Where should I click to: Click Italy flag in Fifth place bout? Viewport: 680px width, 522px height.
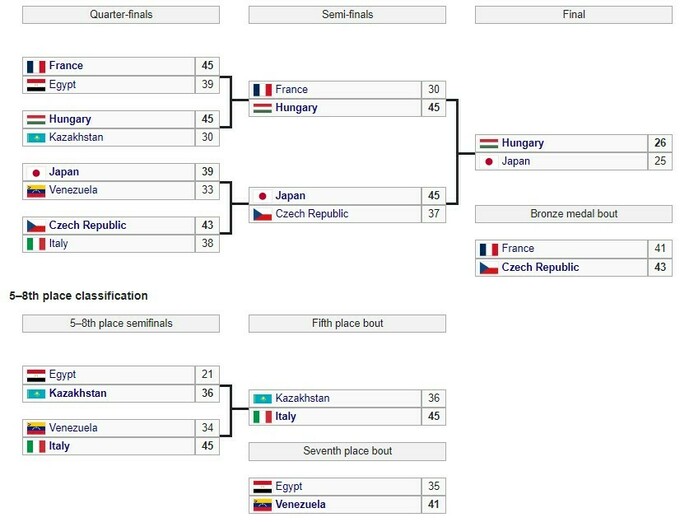click(x=263, y=416)
